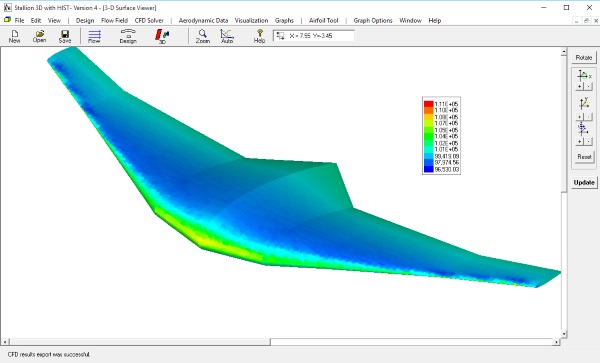Open the Help toolbar icon
600x363 pixels.
(x=259, y=36)
